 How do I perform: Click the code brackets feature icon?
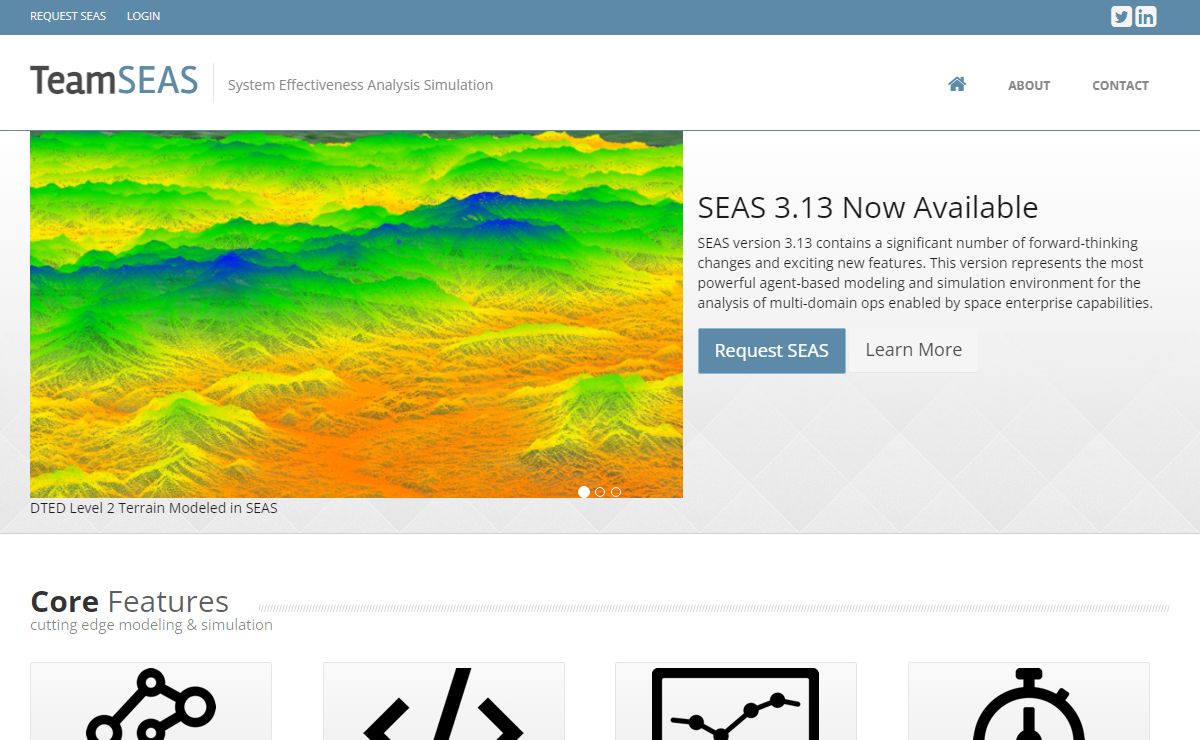[443, 704]
